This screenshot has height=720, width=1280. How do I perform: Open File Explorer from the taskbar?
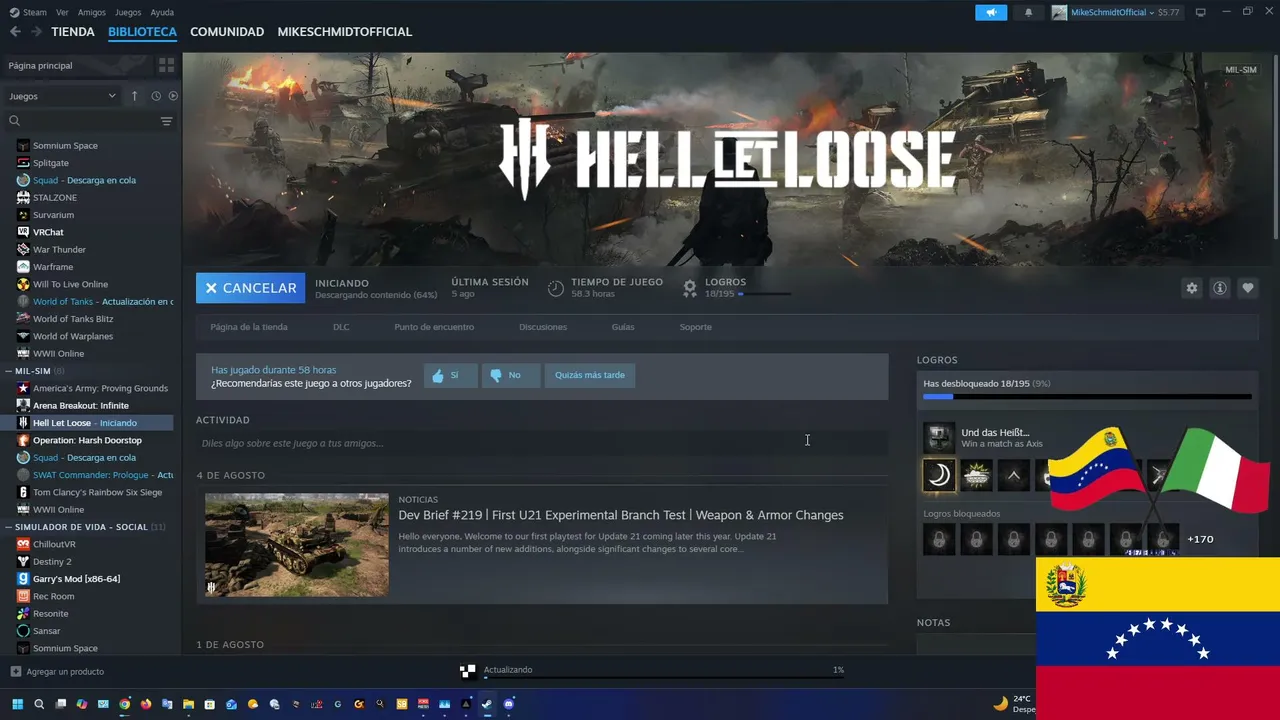(188, 704)
